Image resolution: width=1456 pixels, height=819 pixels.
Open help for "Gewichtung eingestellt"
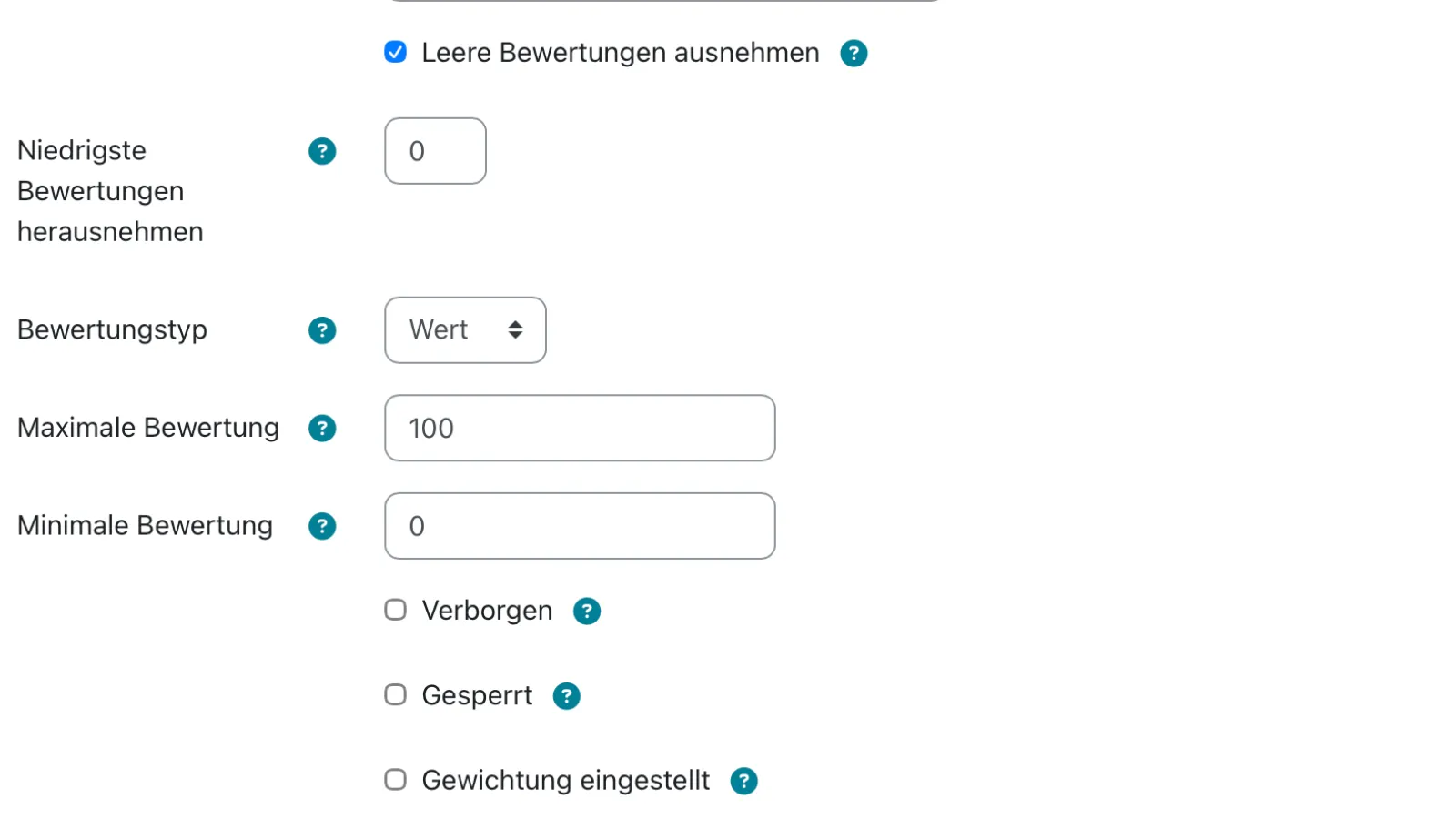744,780
